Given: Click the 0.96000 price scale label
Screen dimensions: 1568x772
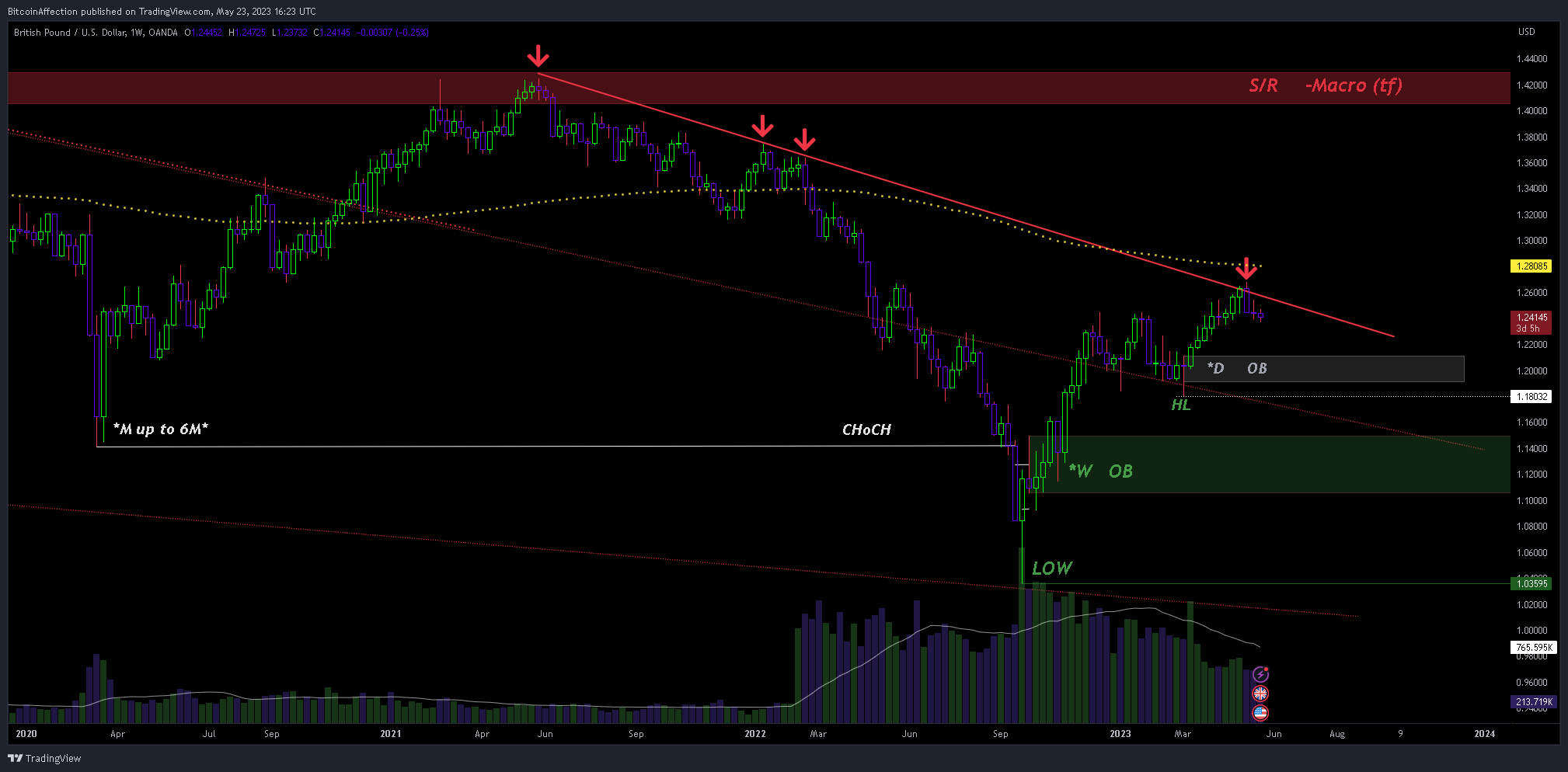Looking at the screenshot, I should point(1532,683).
